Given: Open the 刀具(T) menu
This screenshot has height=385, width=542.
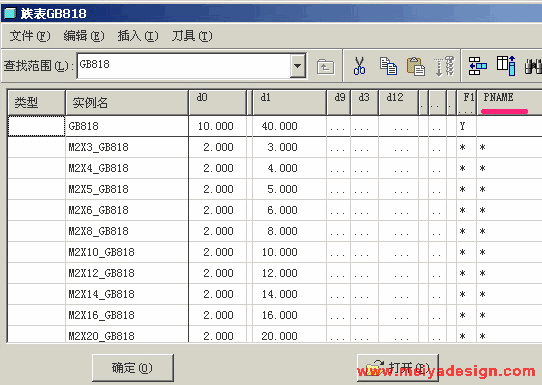Looking at the screenshot, I should click(192, 36).
